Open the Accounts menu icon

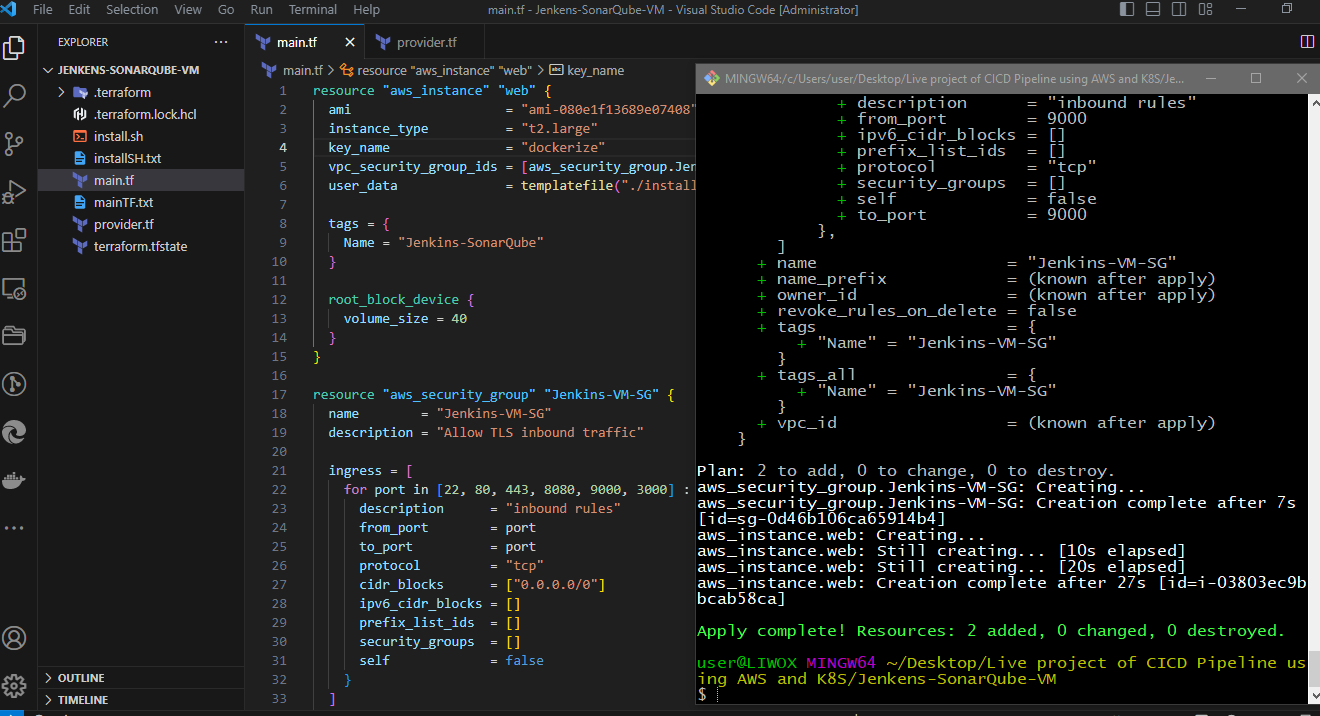point(15,638)
